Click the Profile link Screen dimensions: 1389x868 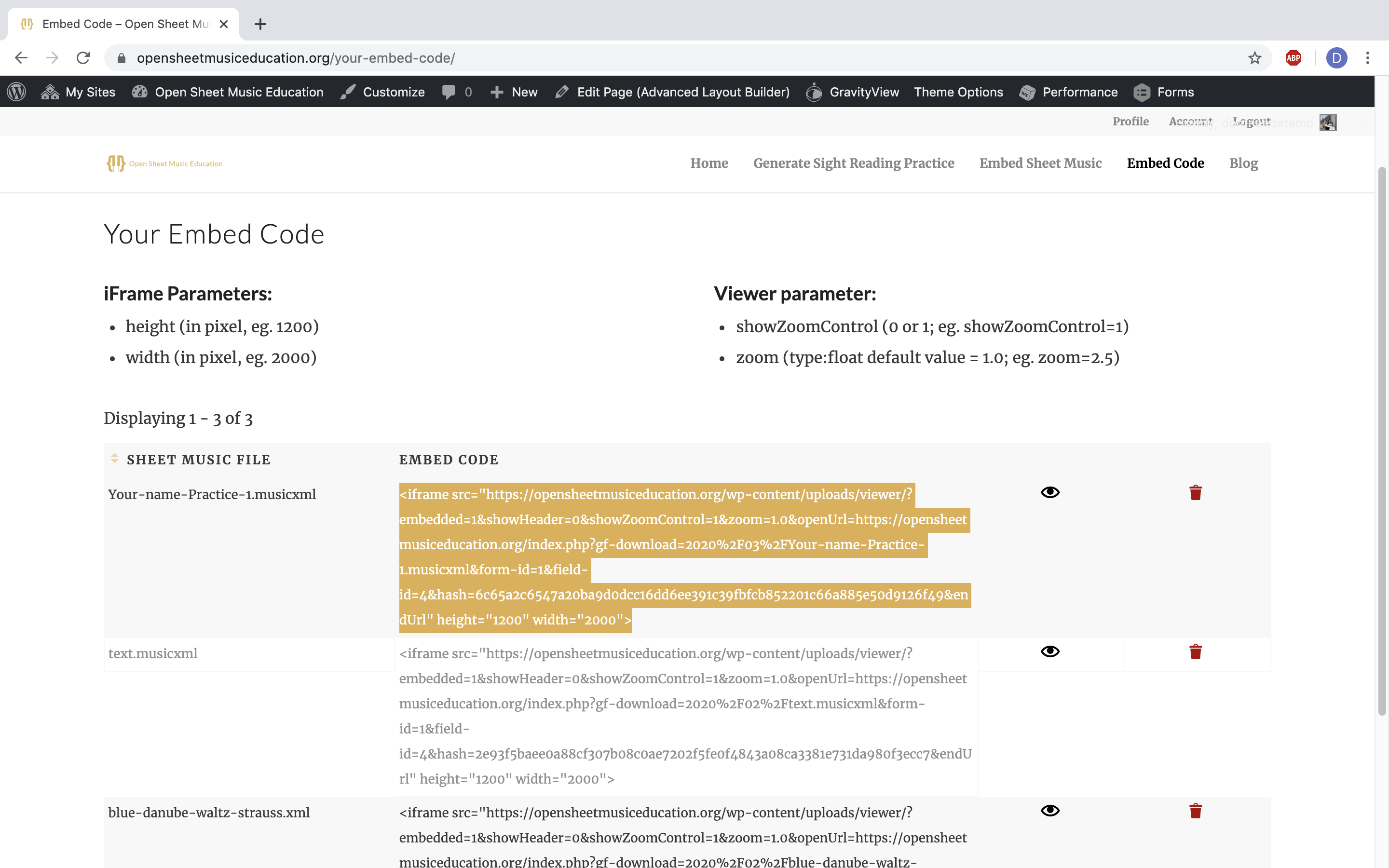pyautogui.click(x=1130, y=122)
